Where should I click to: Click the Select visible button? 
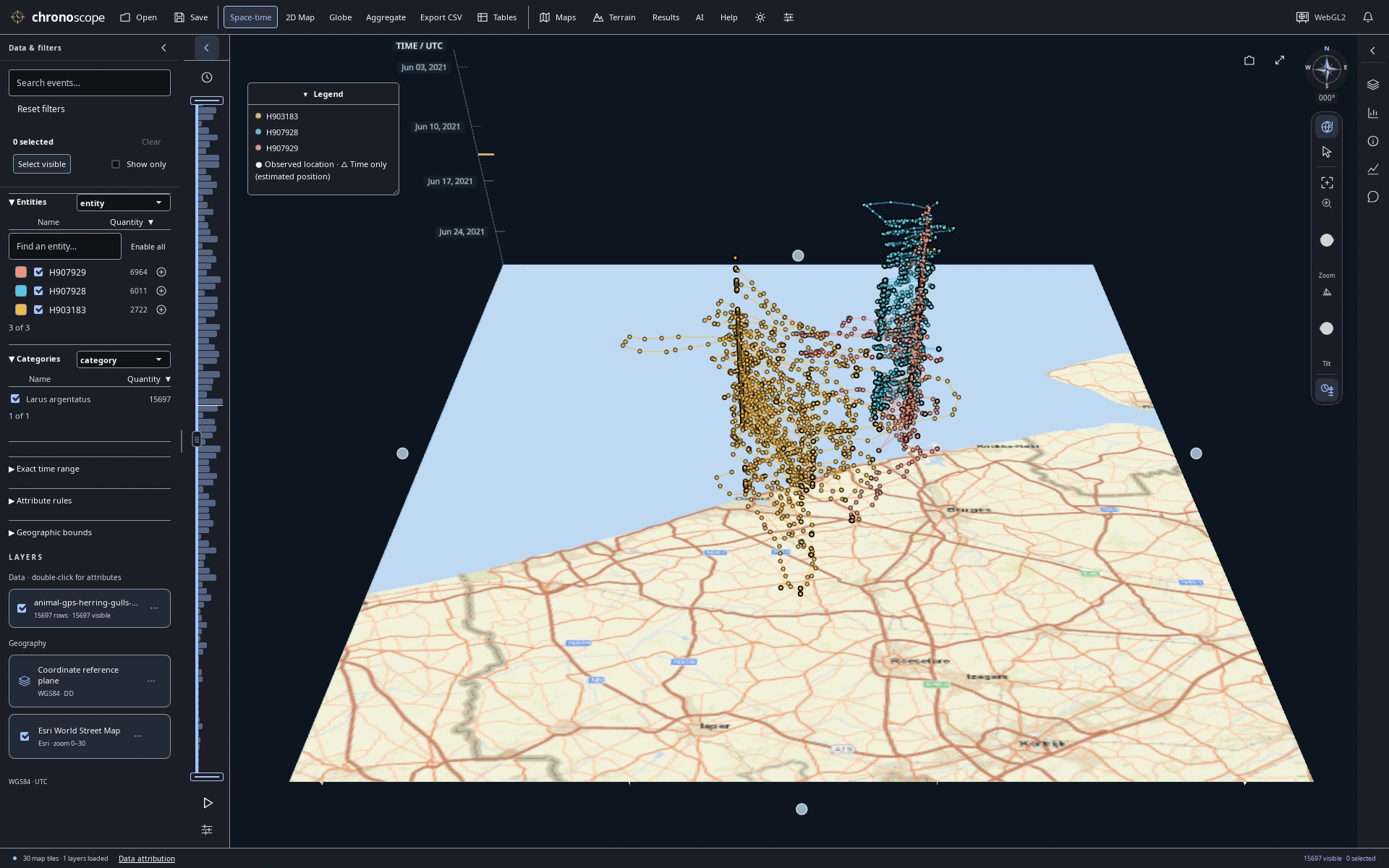pyautogui.click(x=42, y=164)
